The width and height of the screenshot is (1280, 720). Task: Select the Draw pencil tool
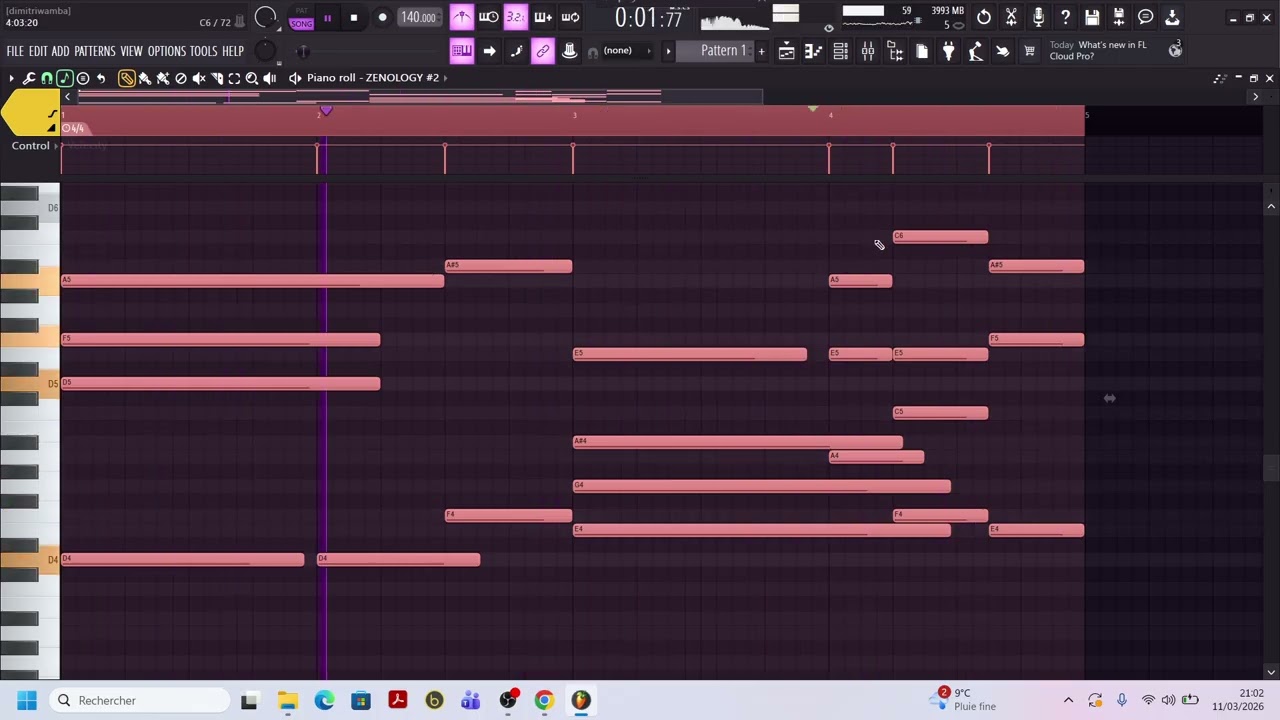pos(126,78)
